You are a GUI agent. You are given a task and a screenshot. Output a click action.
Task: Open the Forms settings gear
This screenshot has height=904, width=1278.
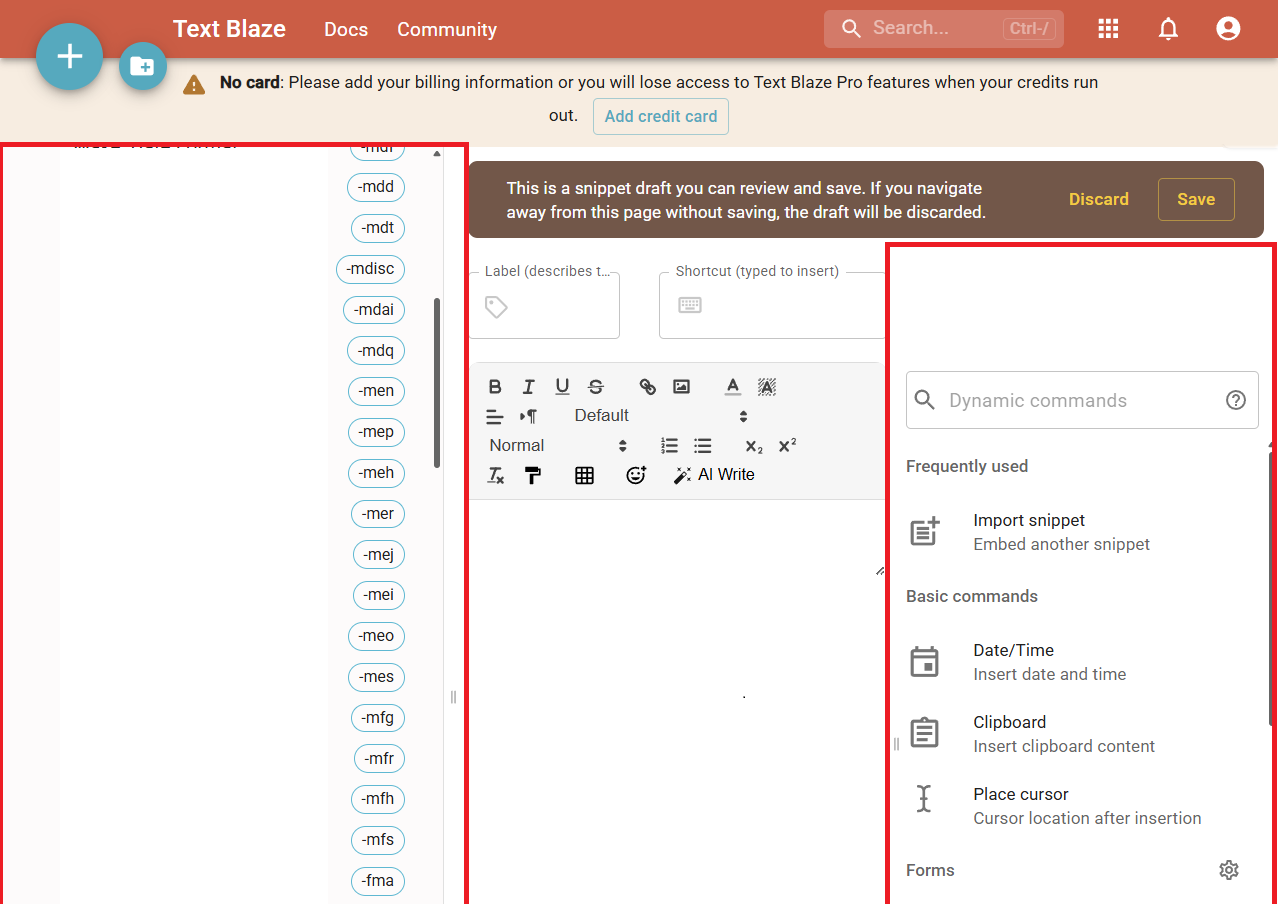1229,870
